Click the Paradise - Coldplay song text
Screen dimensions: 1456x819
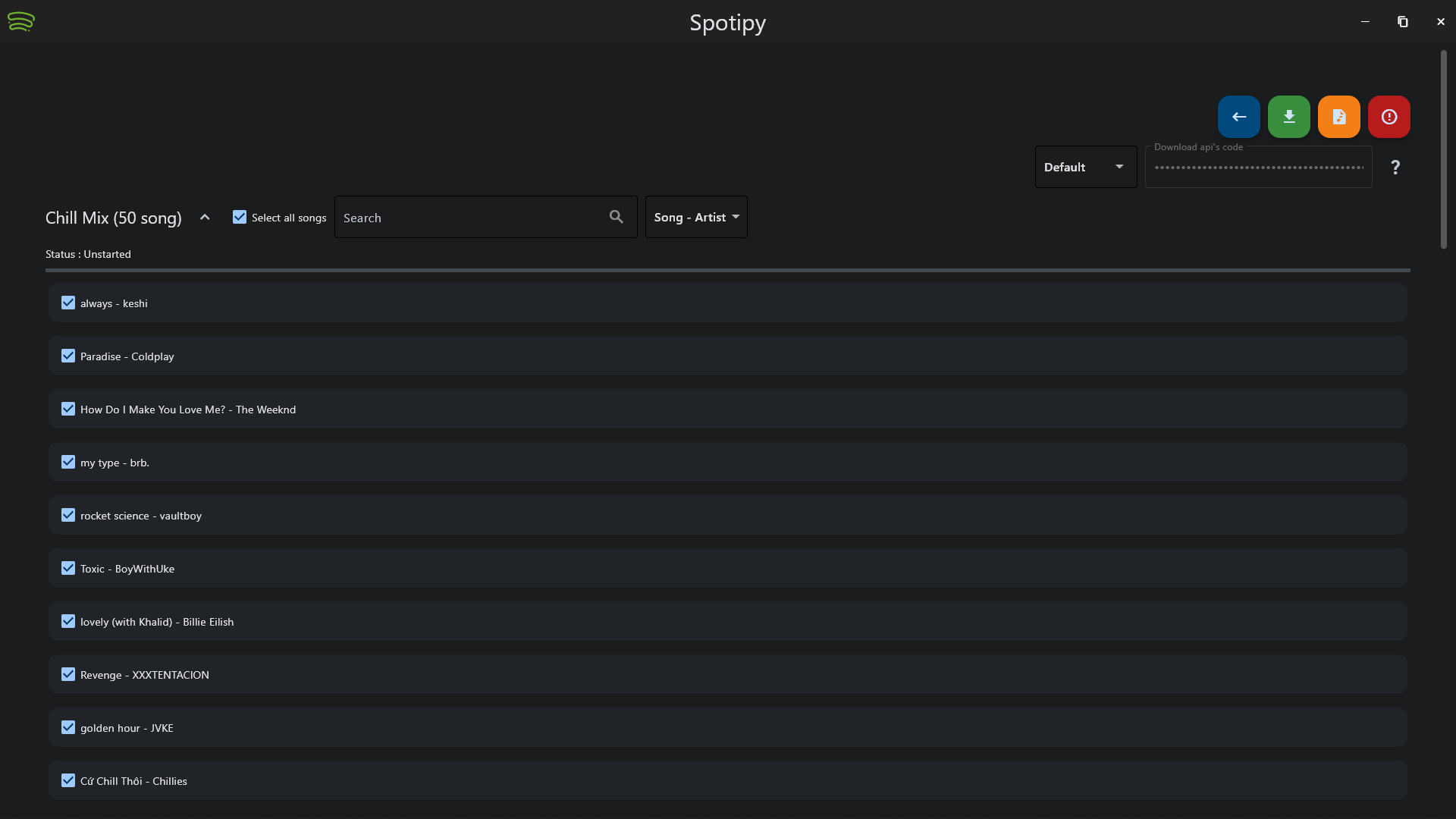[127, 356]
